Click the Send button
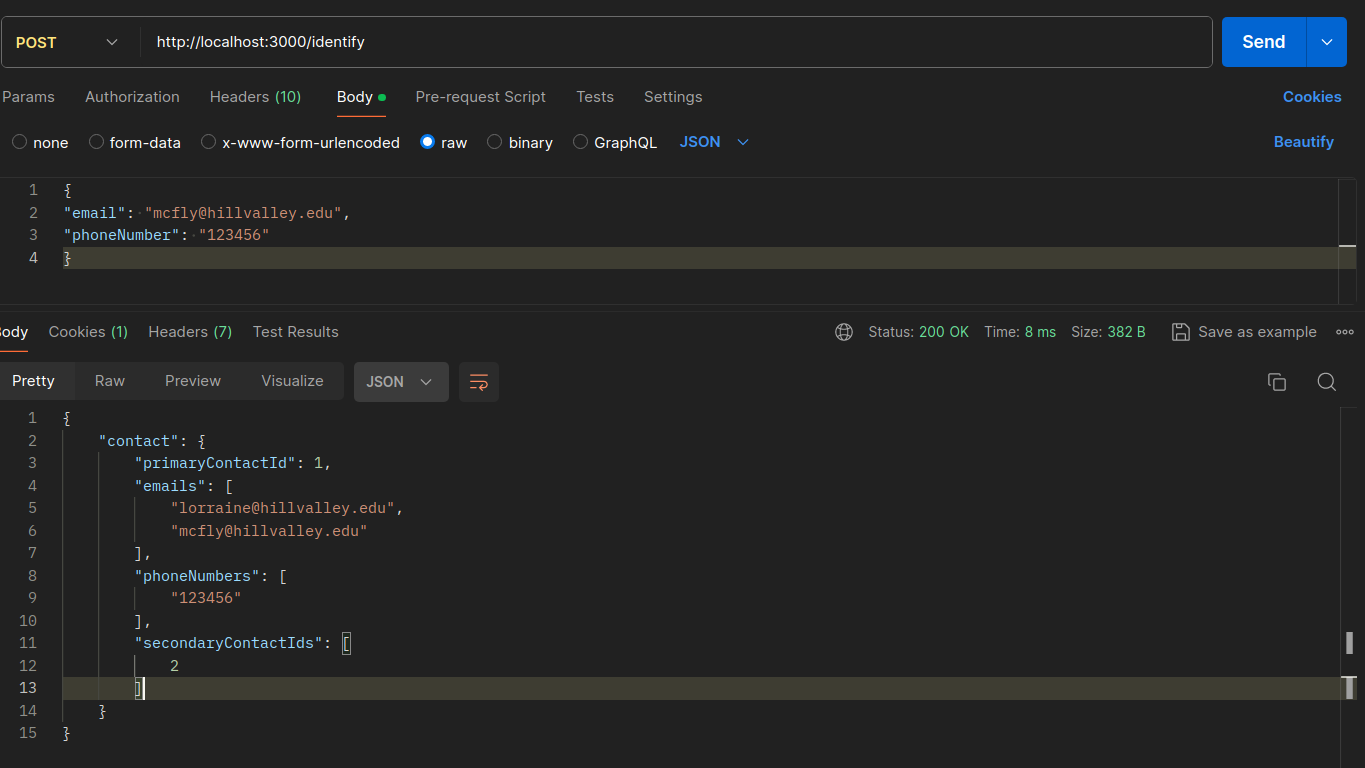Screen dimensions: 1365x768 1263,42
